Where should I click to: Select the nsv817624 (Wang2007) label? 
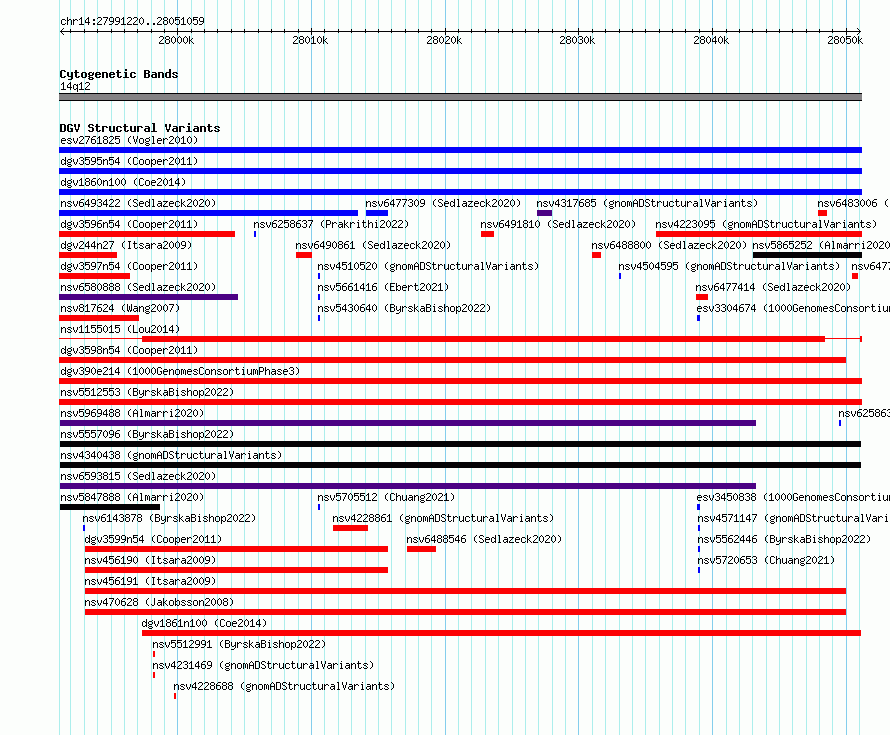pyautogui.click(x=120, y=308)
